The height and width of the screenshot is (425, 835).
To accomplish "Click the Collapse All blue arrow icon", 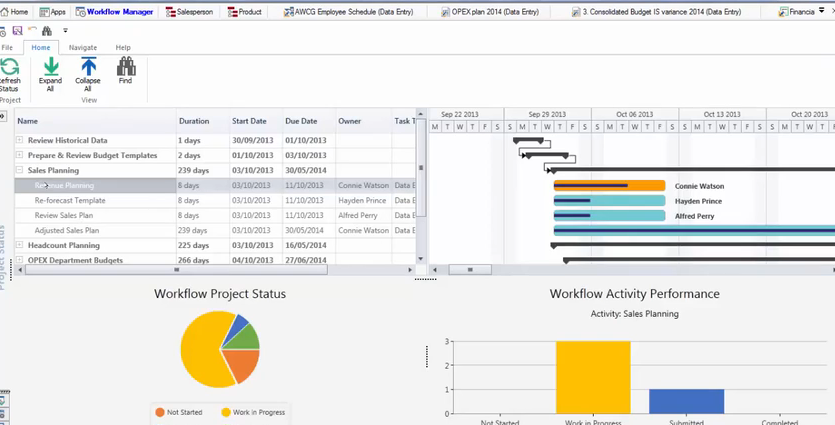I will click(x=88, y=67).
